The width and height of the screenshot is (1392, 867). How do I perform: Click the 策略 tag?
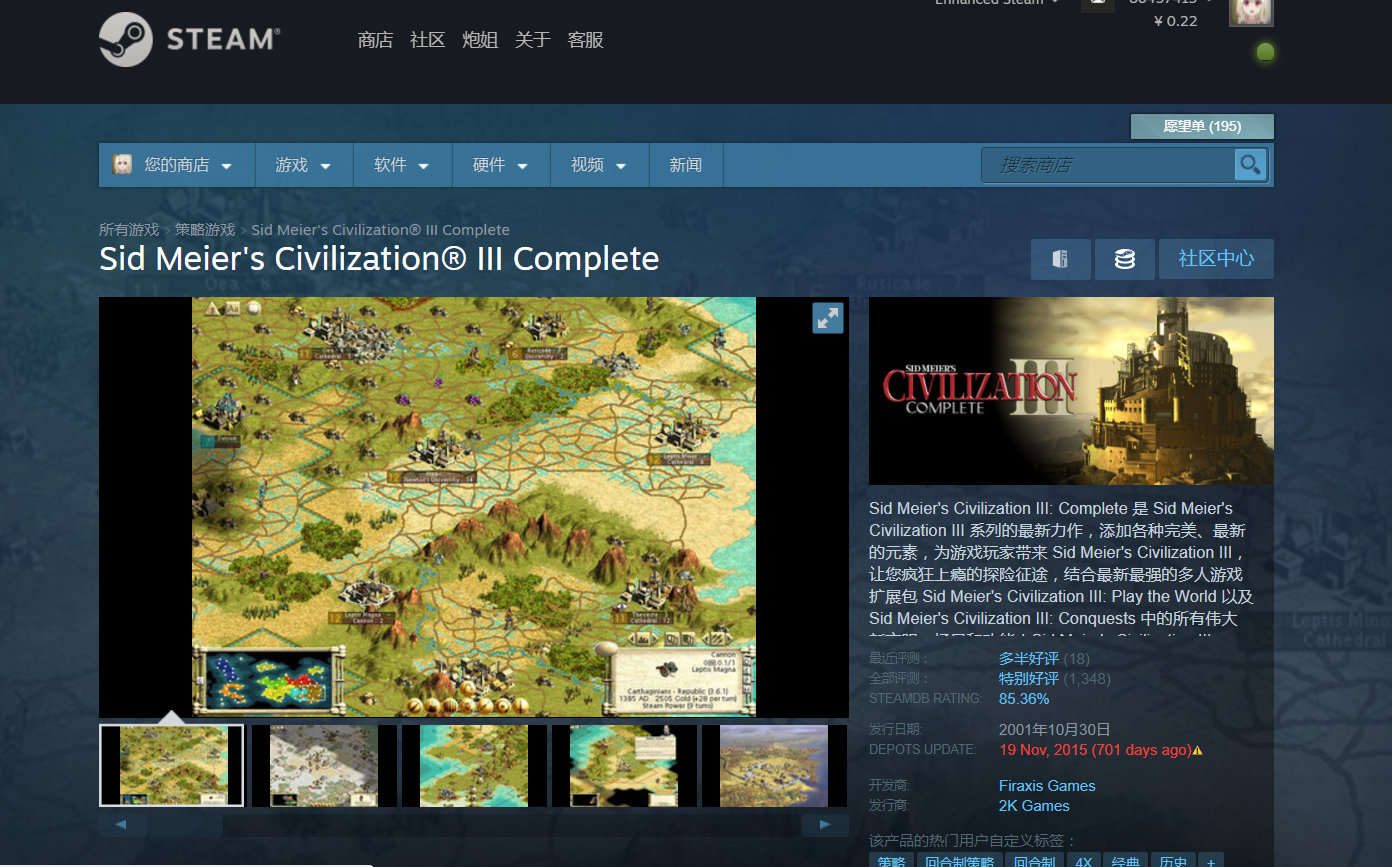pos(891,861)
